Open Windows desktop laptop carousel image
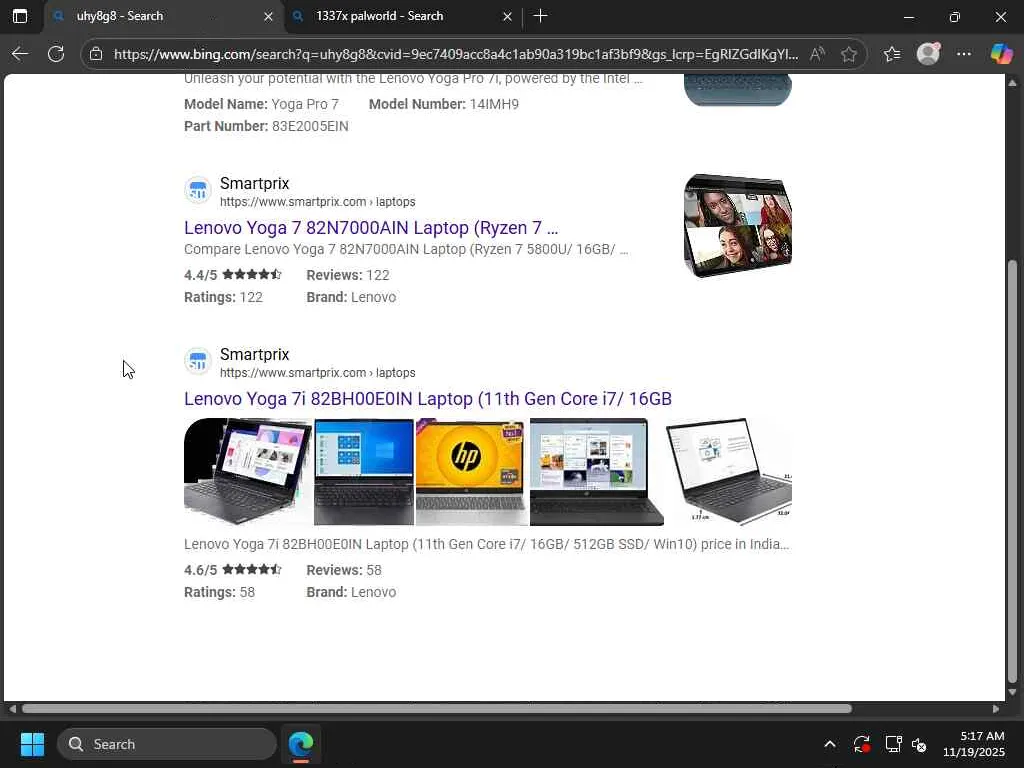The height and width of the screenshot is (768, 1024). coord(364,472)
